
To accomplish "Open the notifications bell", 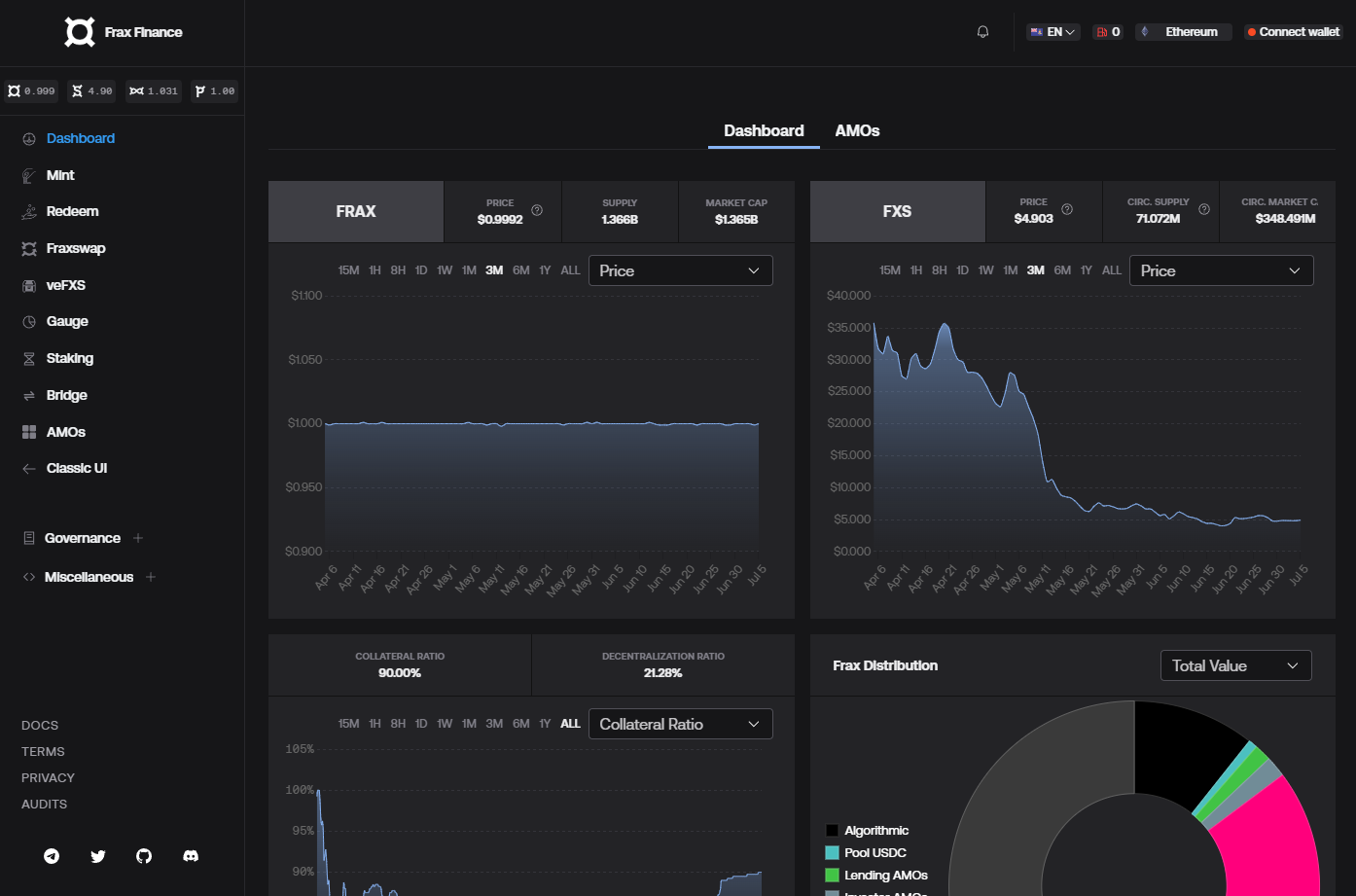I will pyautogui.click(x=982, y=32).
